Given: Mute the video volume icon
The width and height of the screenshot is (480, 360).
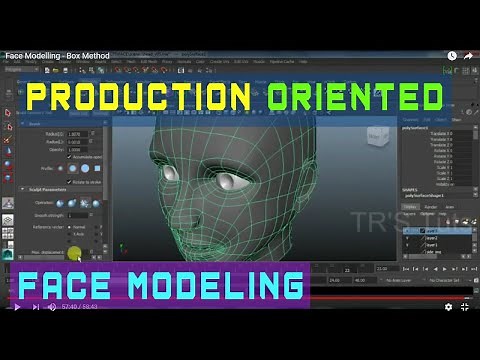Looking at the screenshot, I should [52, 307].
